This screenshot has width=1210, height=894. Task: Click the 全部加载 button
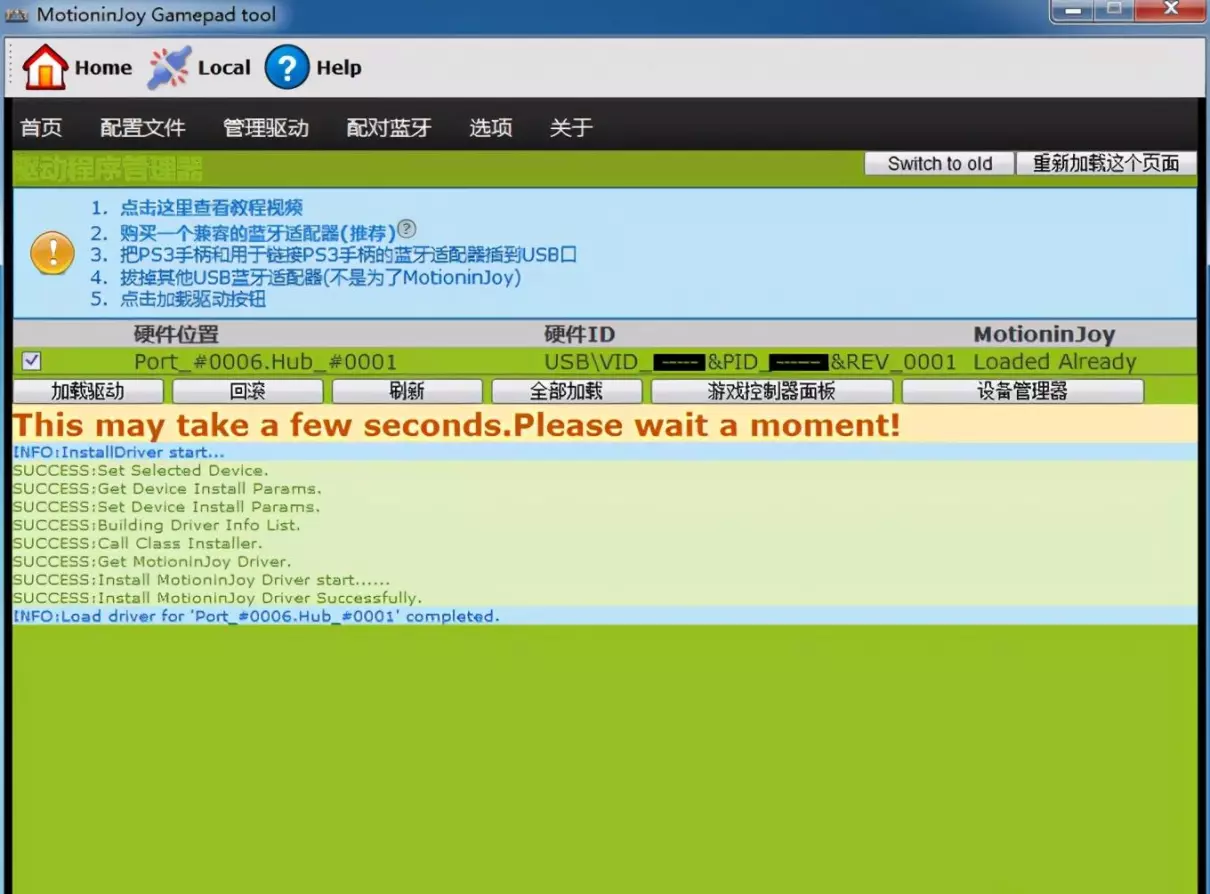click(x=567, y=391)
